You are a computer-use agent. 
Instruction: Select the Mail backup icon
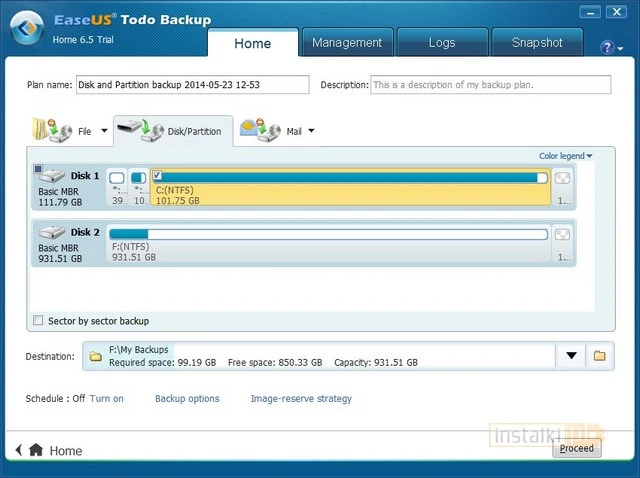coord(260,130)
